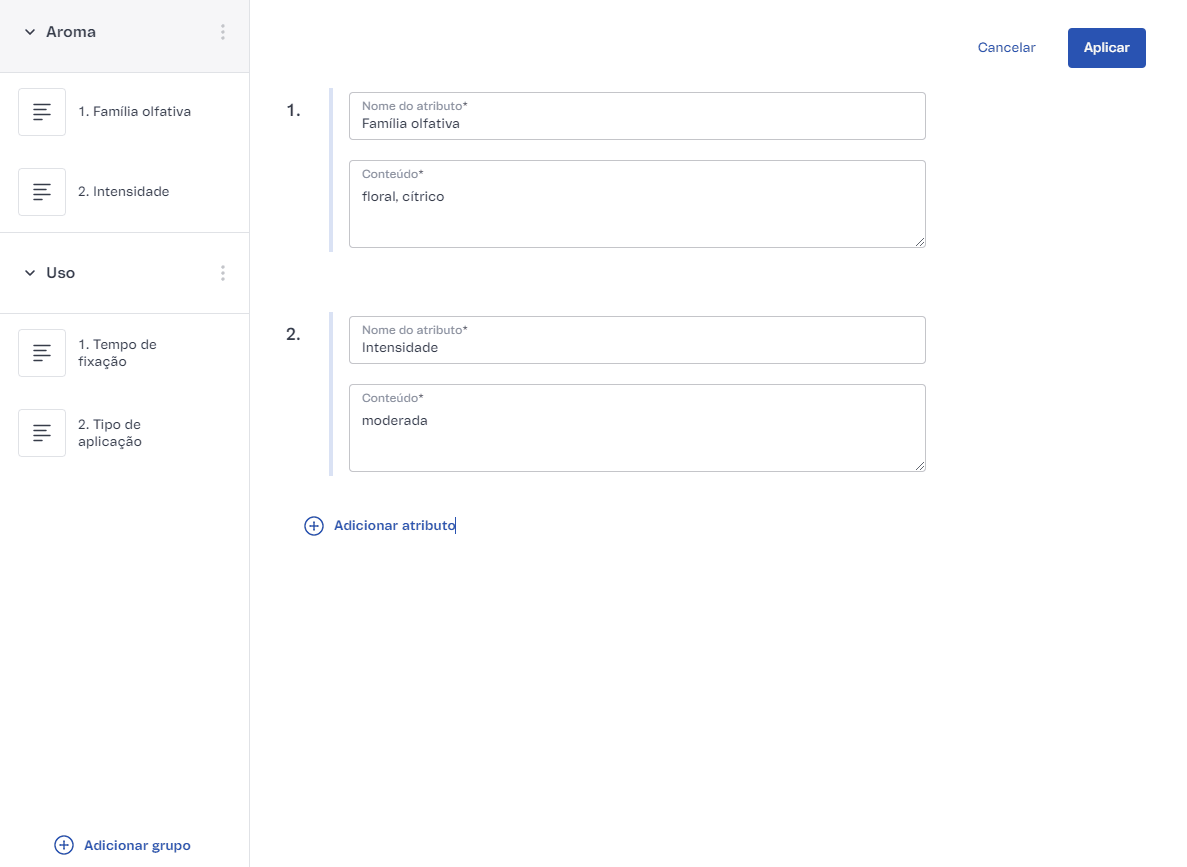Select the '2. Intensidade' sidebar item

(x=123, y=192)
